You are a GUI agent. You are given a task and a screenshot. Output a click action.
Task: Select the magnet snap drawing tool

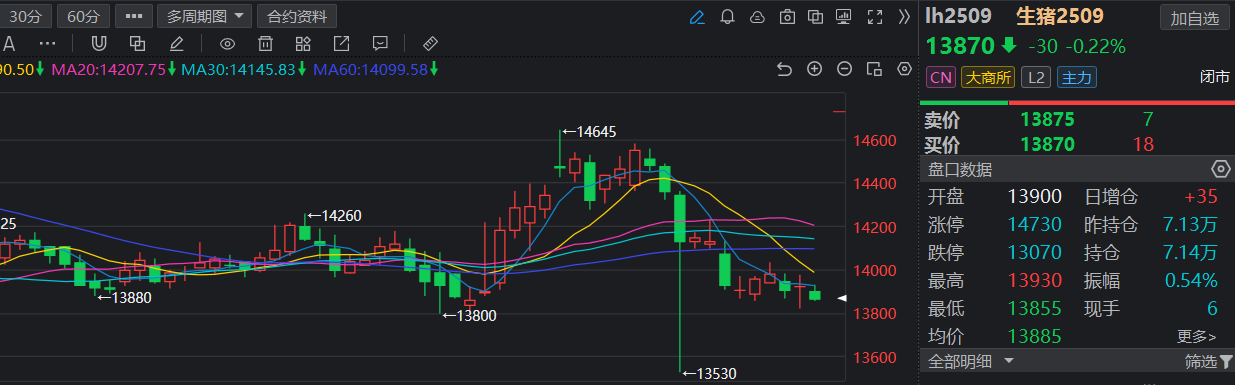[98, 43]
